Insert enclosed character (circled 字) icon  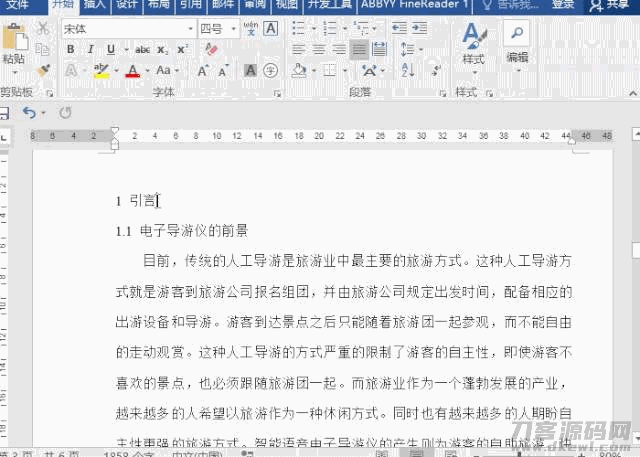271,71
